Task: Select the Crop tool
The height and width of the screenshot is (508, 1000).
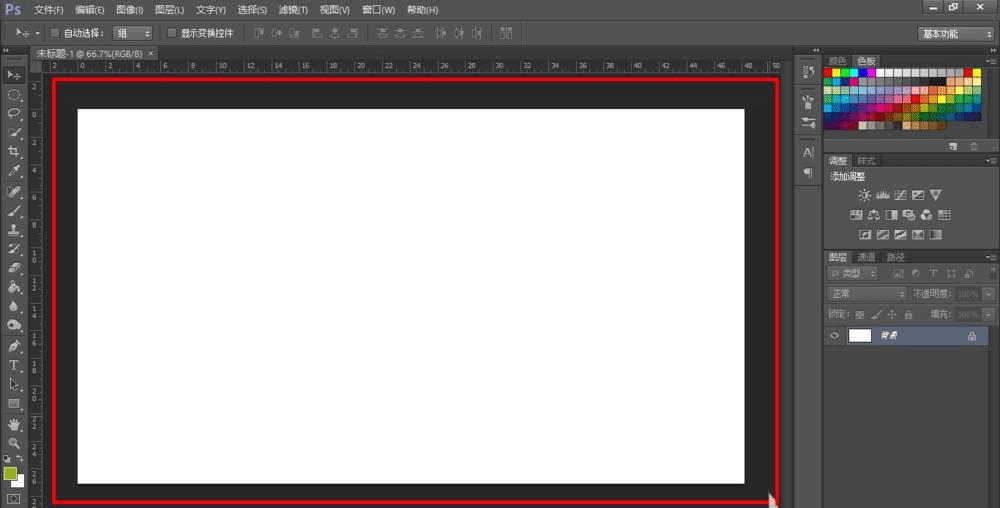Action: 14,152
